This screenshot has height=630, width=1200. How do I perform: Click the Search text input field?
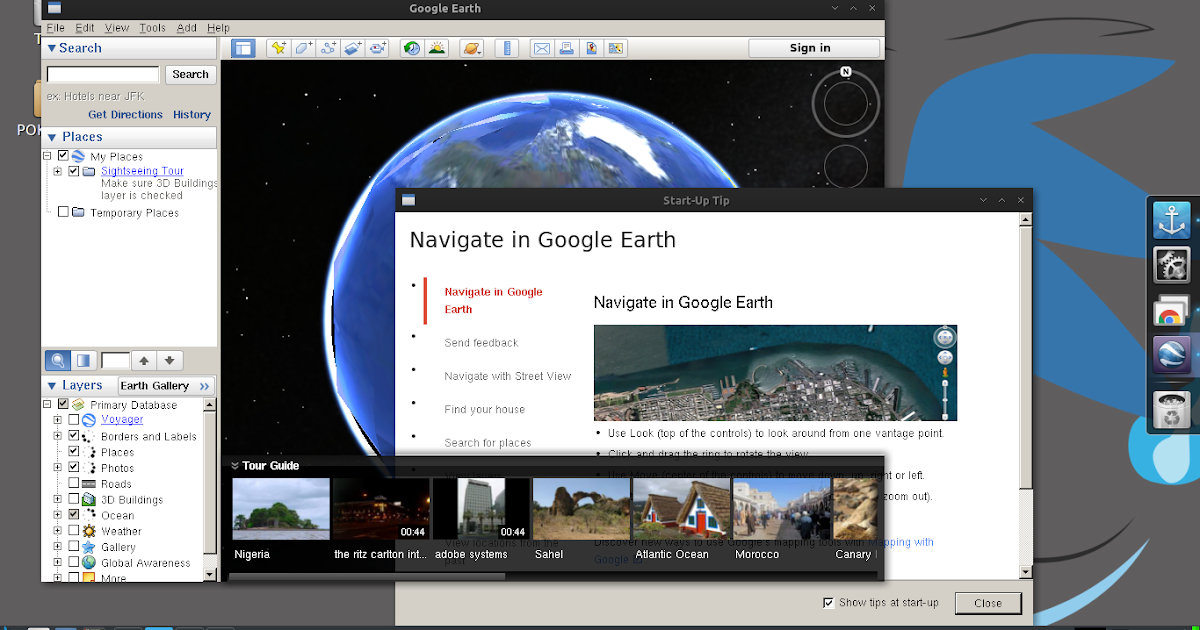[x=103, y=74]
